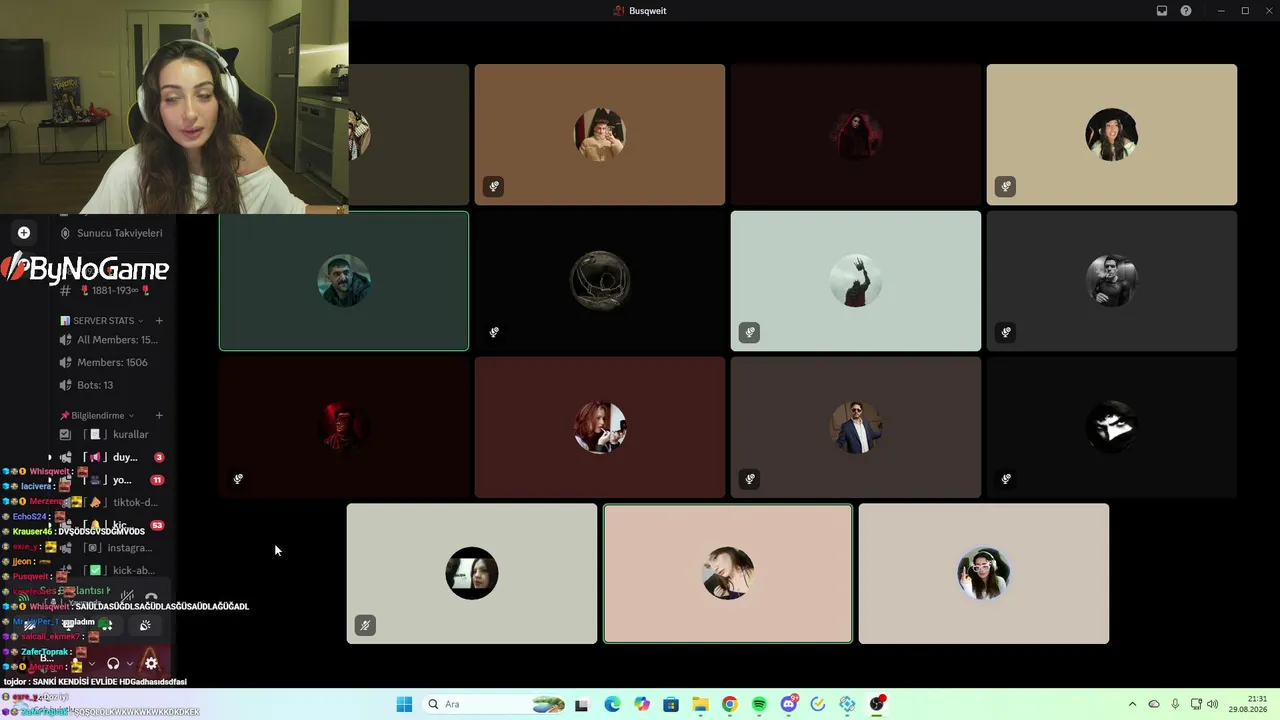Screen dimensions: 1280x720
Task: Open Discord user settings gear
Action: pyautogui.click(x=151, y=663)
